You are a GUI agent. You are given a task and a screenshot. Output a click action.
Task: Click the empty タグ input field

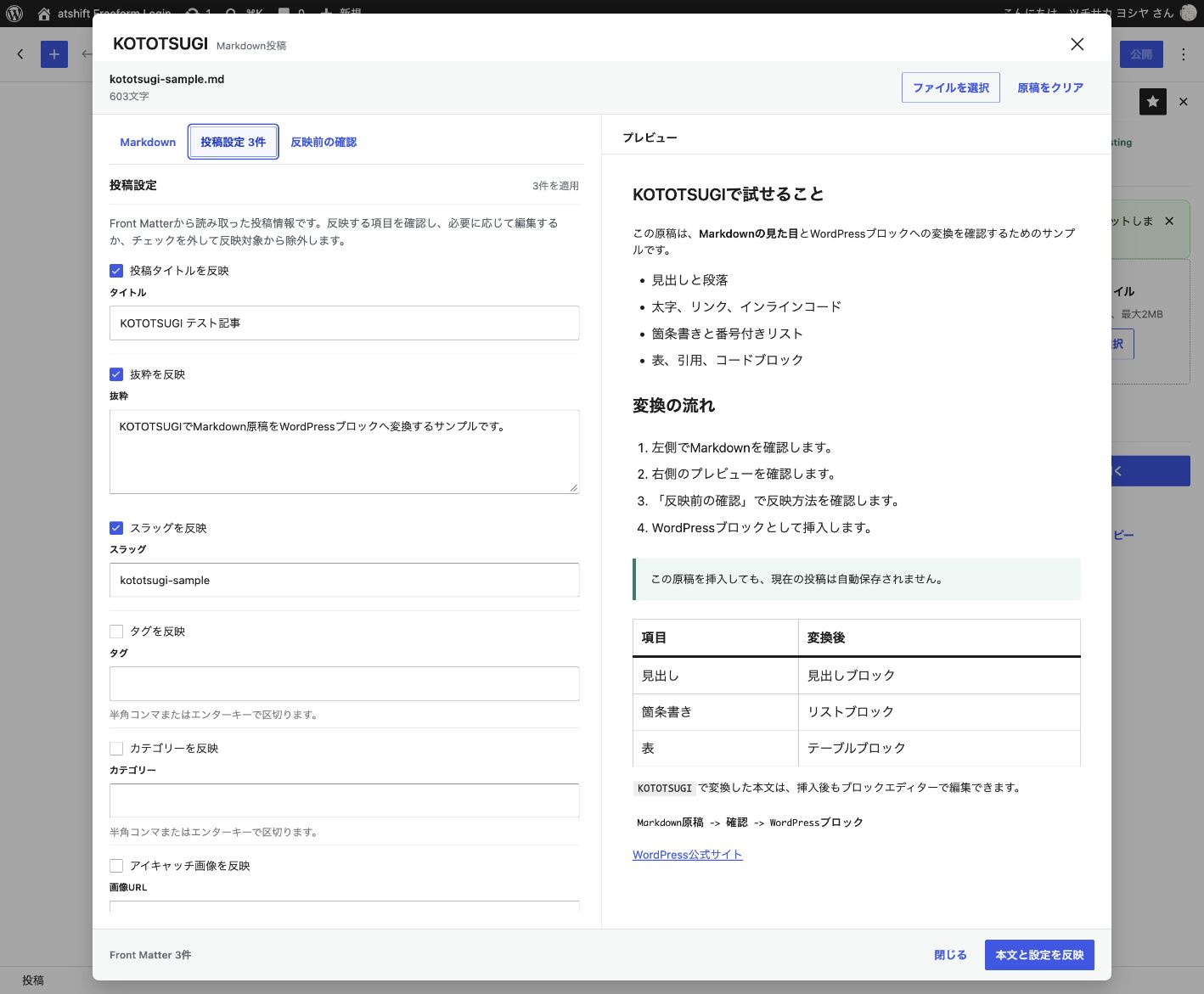click(345, 683)
